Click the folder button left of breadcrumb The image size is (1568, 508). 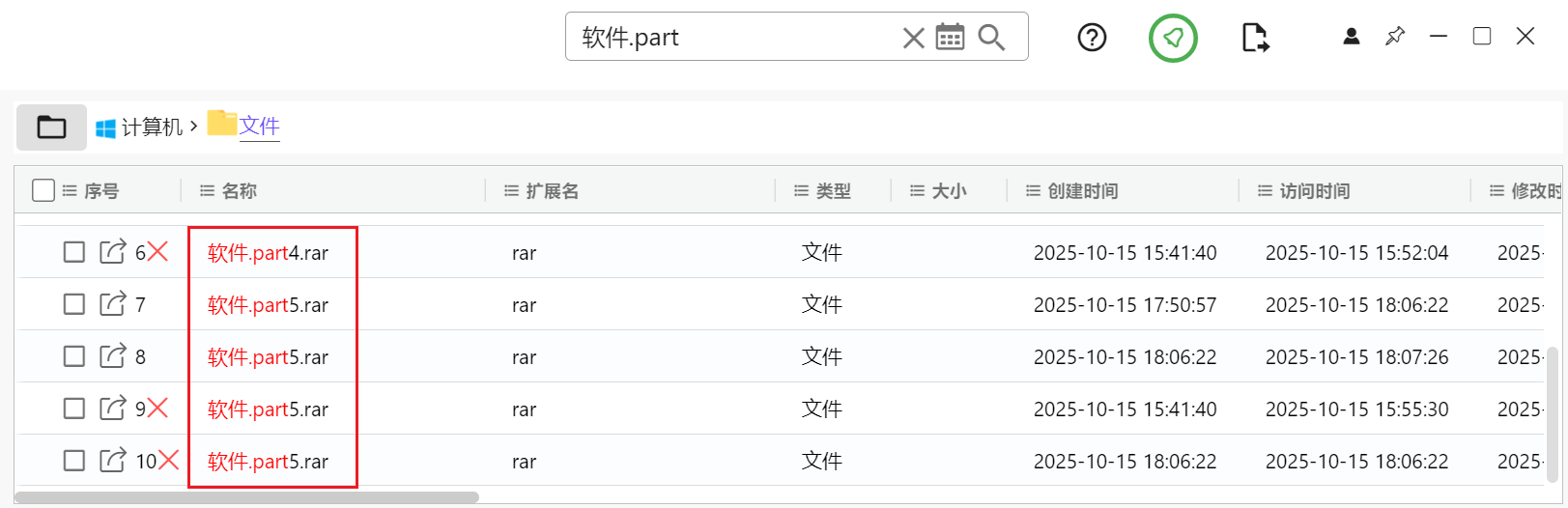tap(51, 127)
